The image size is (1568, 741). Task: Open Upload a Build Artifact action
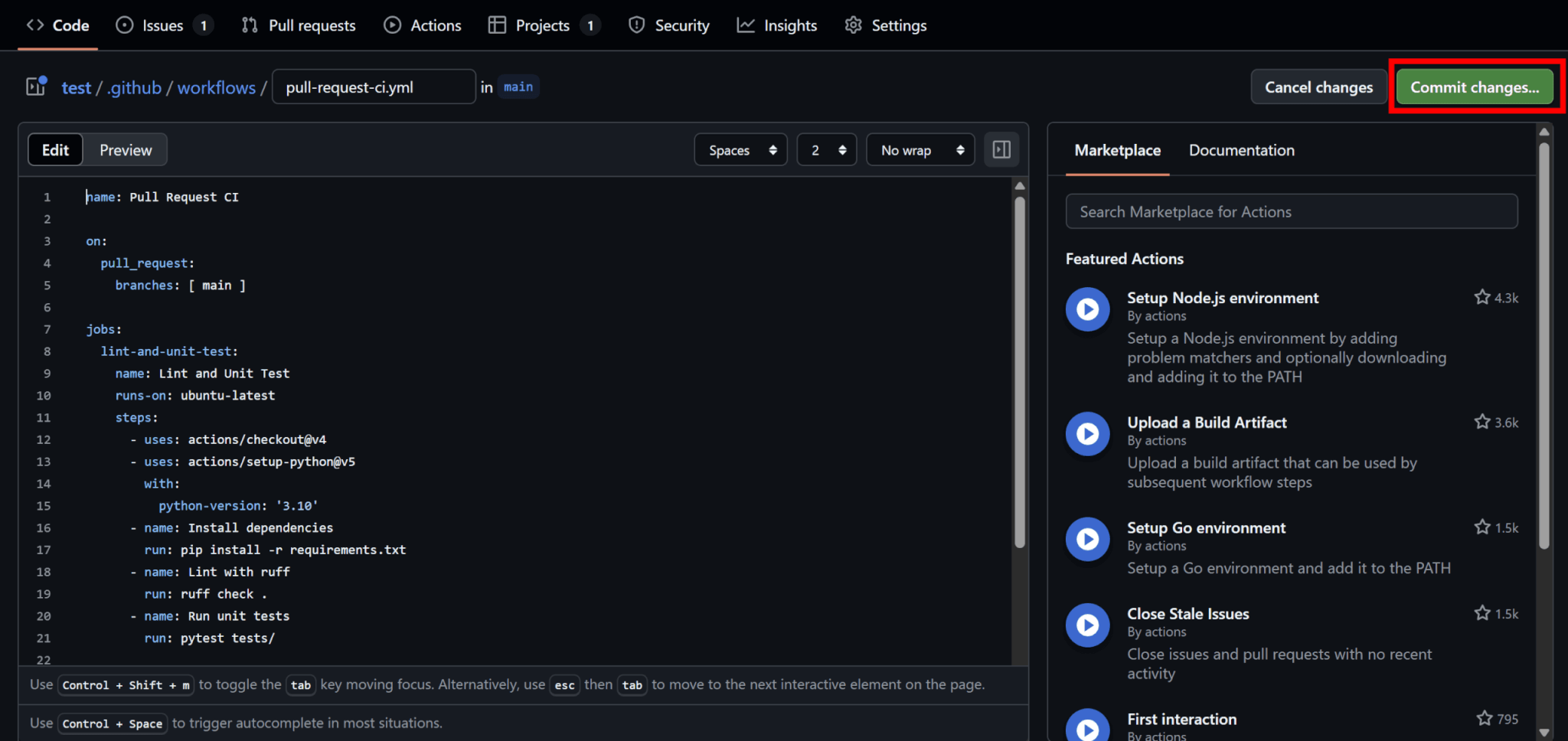[x=1207, y=423]
